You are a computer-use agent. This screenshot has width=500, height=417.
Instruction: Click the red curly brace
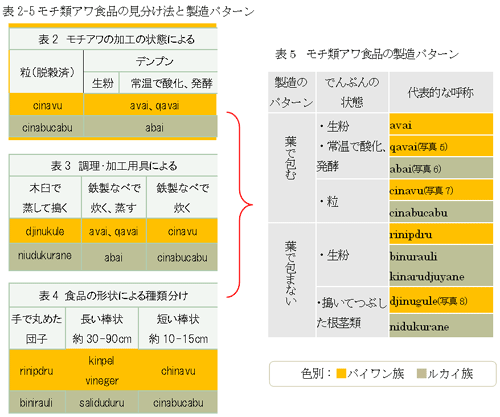239,205
